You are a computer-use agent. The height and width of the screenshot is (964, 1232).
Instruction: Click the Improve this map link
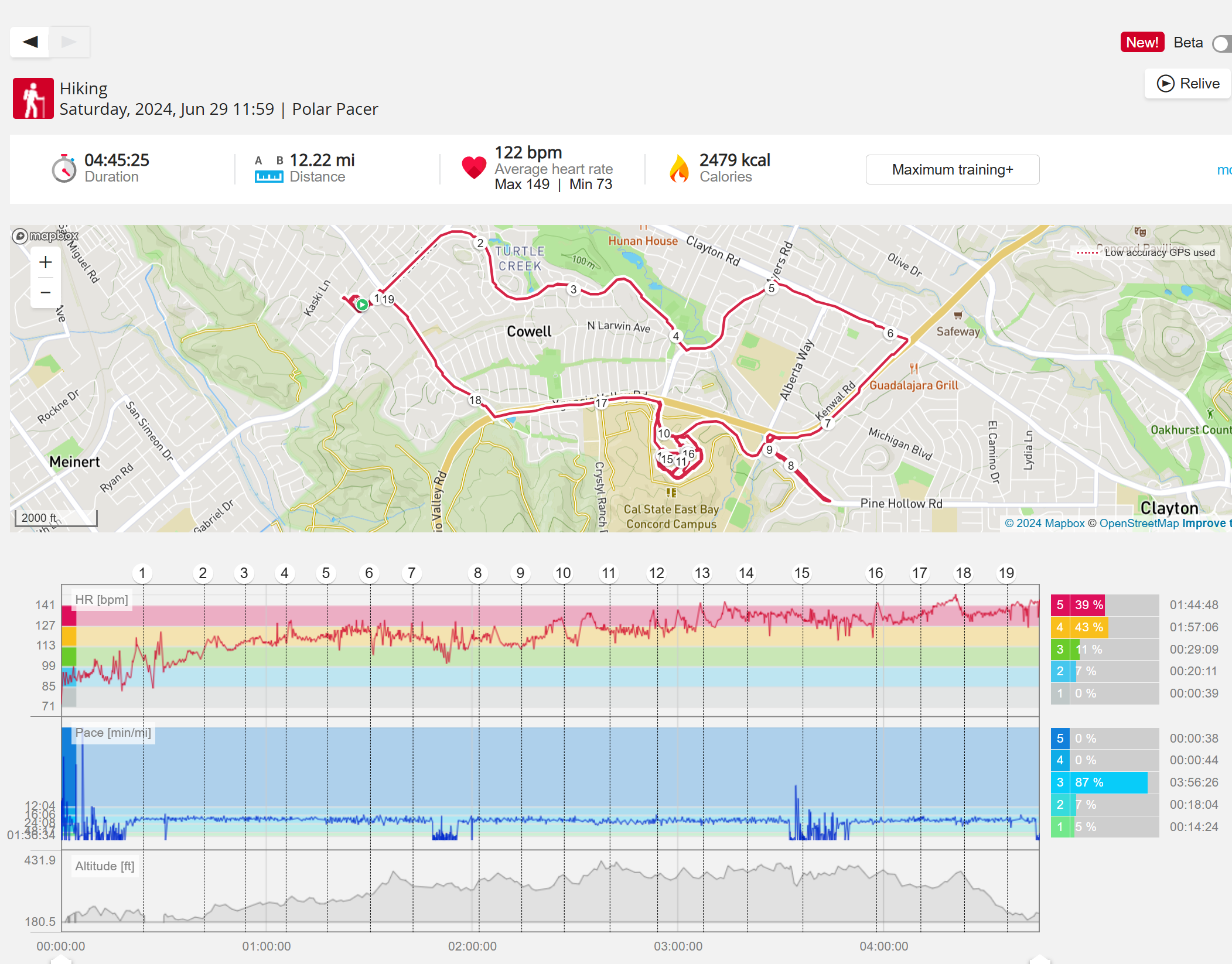point(1206,524)
